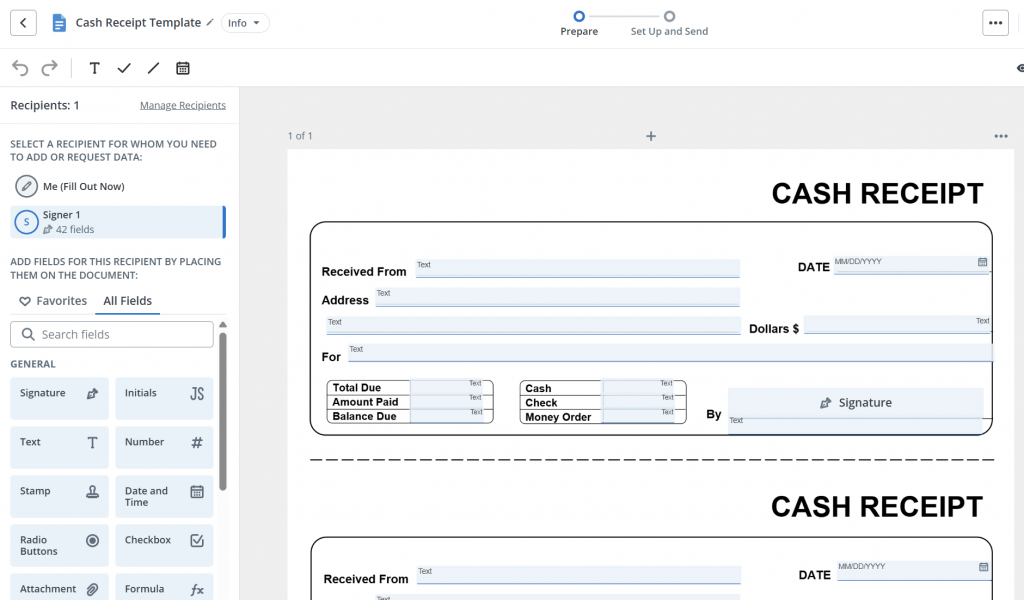Image resolution: width=1024 pixels, height=600 pixels.
Task: Redo the last action
Action: [50, 68]
